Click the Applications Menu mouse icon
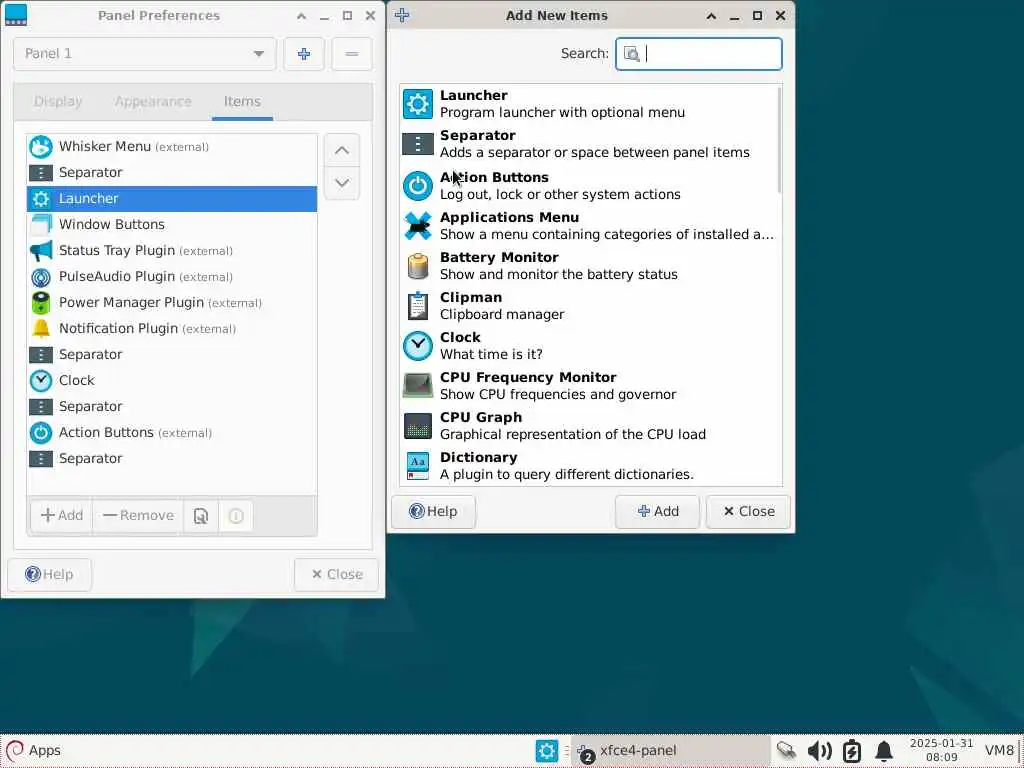 [417, 226]
